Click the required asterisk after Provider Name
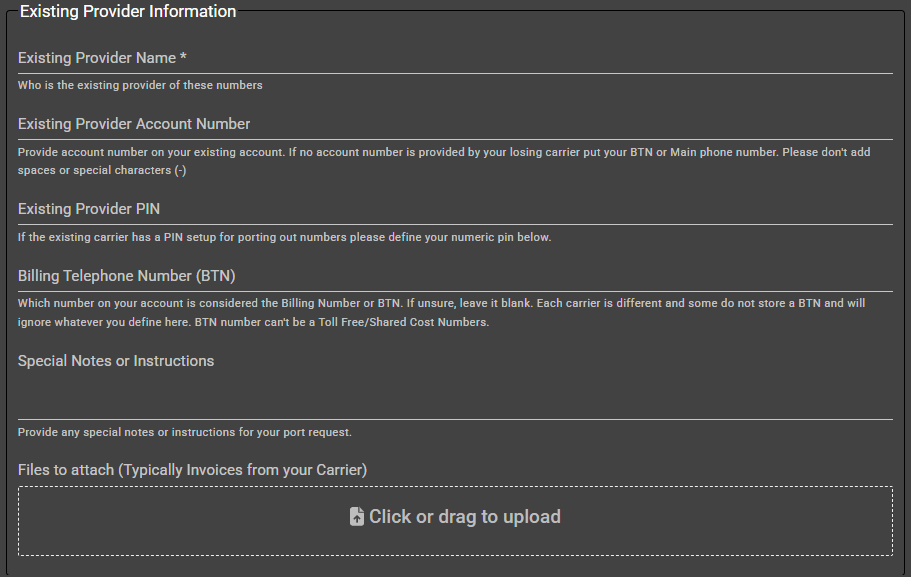Screen dimensions: 911x577 184,59
